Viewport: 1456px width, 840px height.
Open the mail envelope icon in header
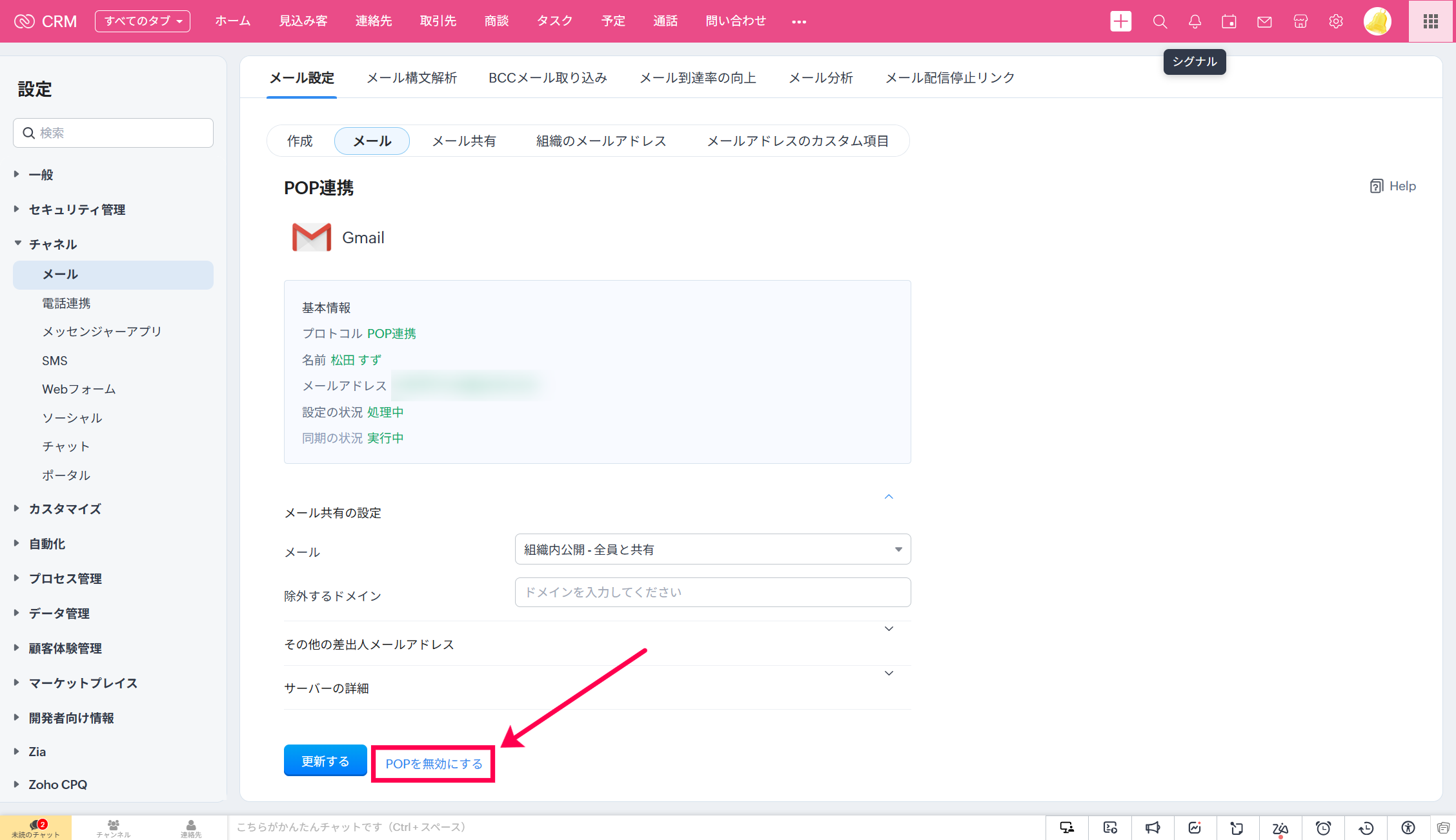click(1264, 21)
